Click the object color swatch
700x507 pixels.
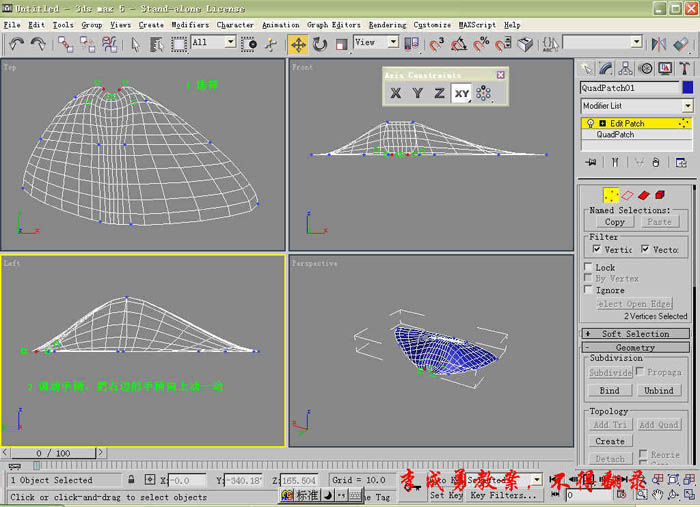tap(688, 87)
